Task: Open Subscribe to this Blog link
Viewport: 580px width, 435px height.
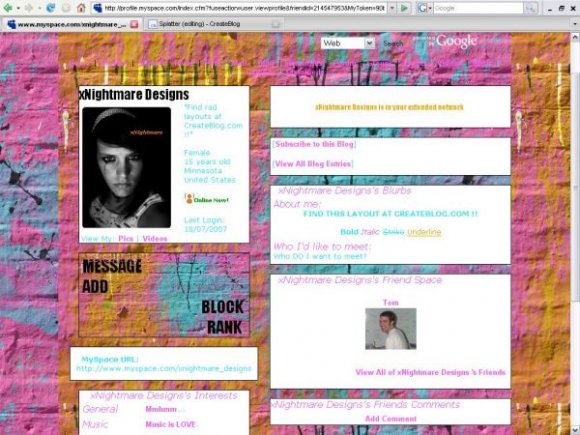Action: (314, 144)
